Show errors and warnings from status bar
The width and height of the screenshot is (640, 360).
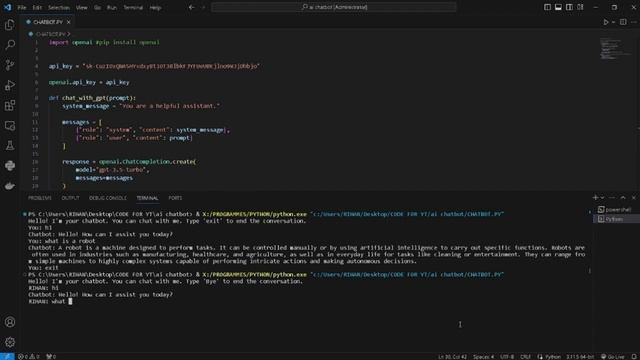pos(29,356)
